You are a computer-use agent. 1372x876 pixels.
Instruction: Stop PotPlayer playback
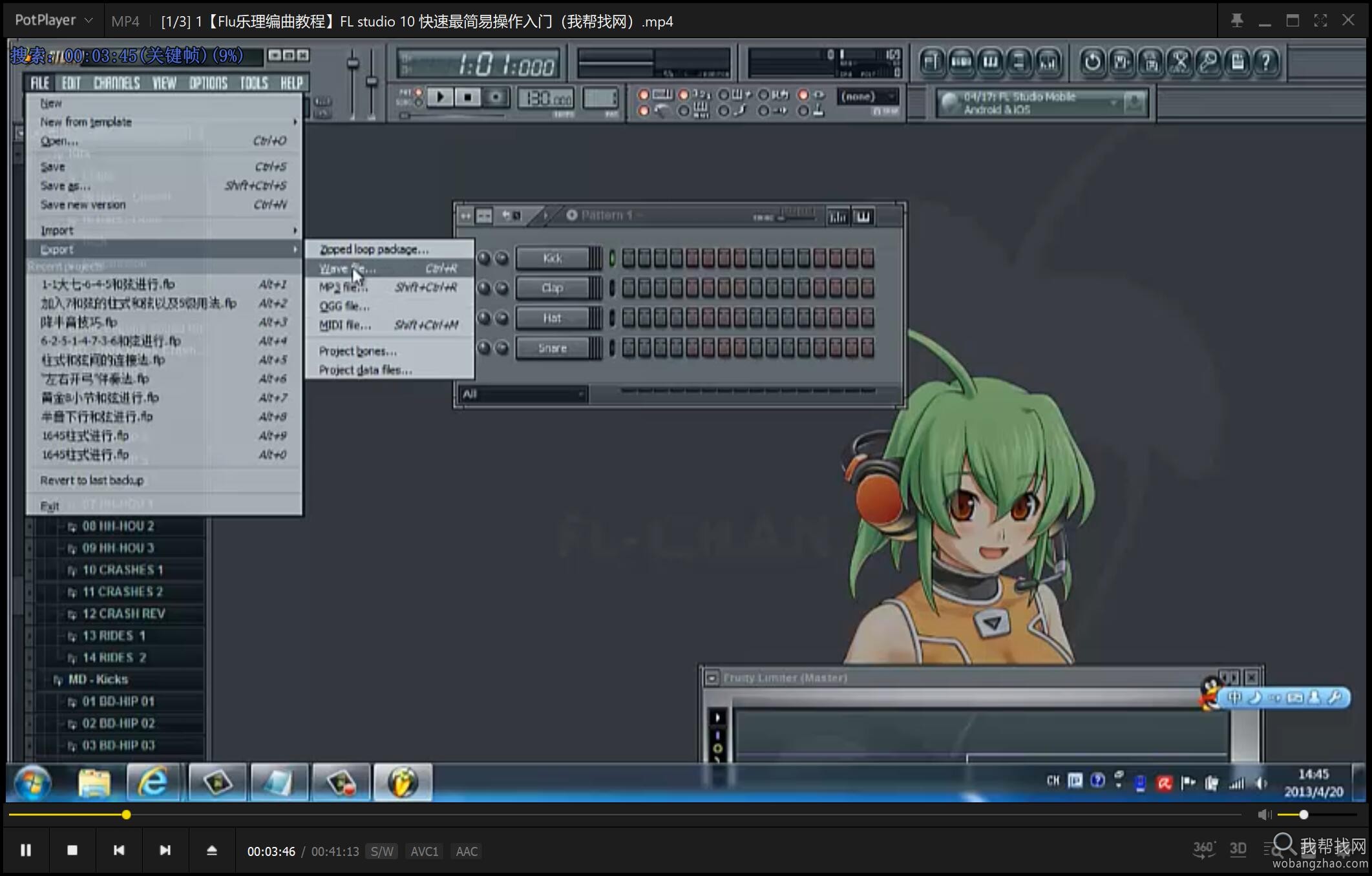coord(72,850)
